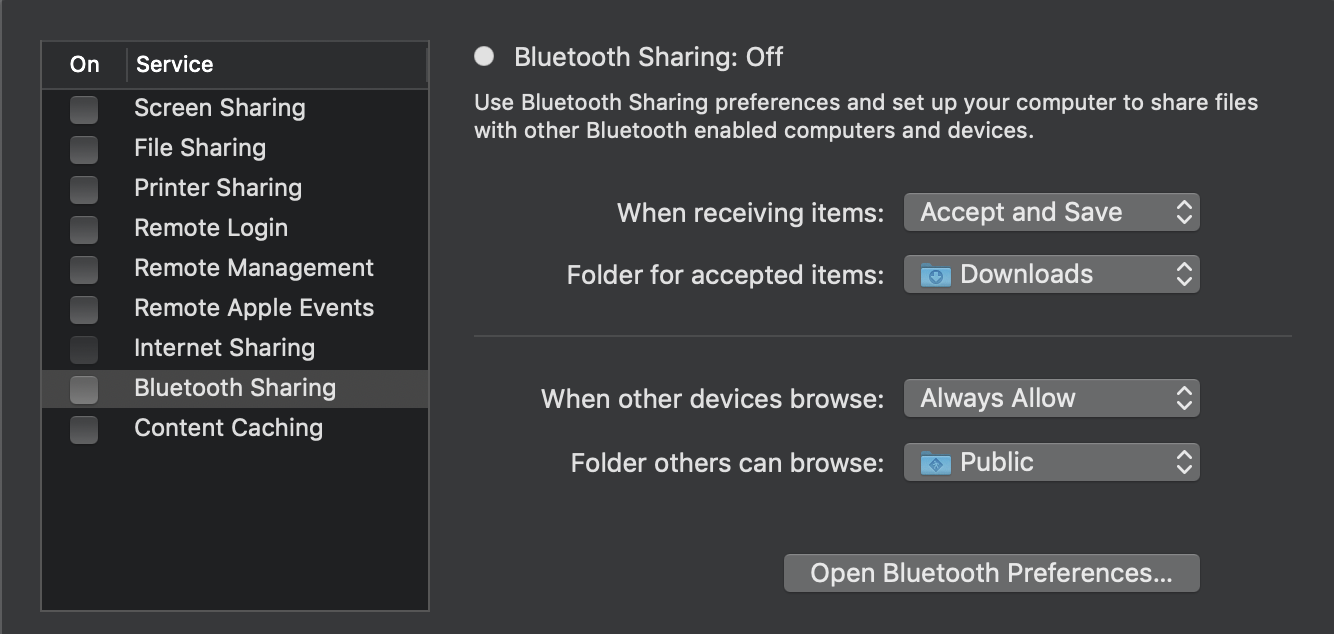Image resolution: width=1334 pixels, height=634 pixels.
Task: Enable the Content Caching checkbox
Action: (x=84, y=429)
